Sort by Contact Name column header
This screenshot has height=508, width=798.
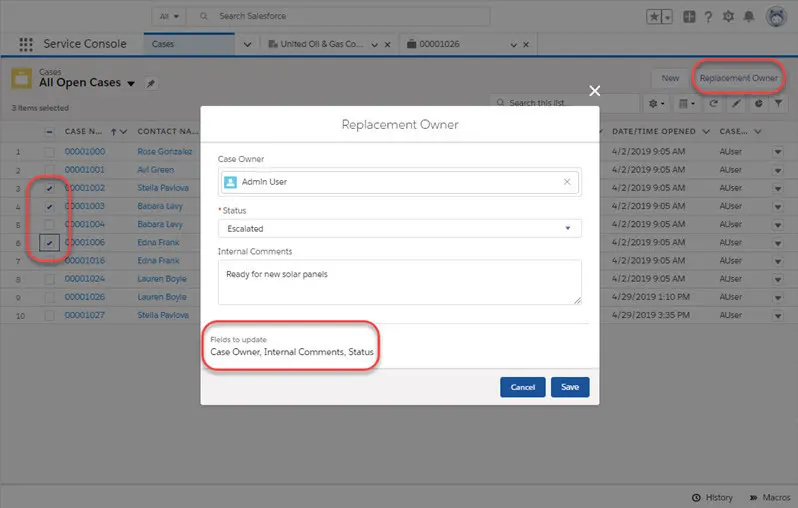click(x=167, y=132)
